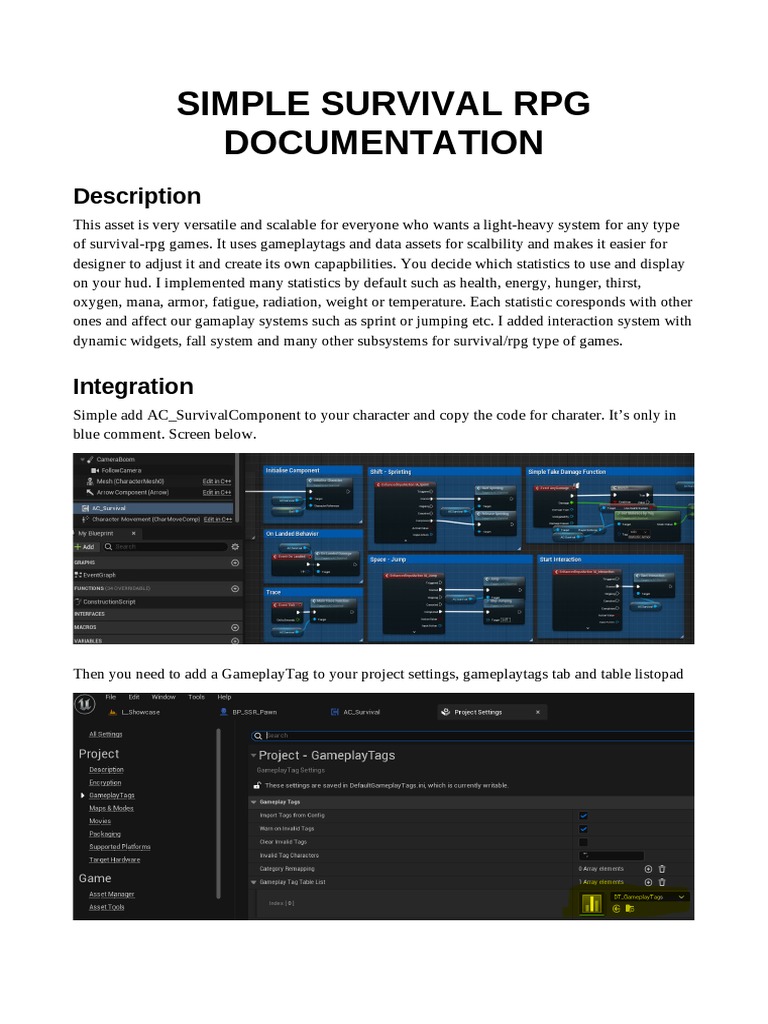Image resolution: width=768 pixels, height=1024 pixels.
Task: Open Maps & Modes settings
Action: pos(111,808)
